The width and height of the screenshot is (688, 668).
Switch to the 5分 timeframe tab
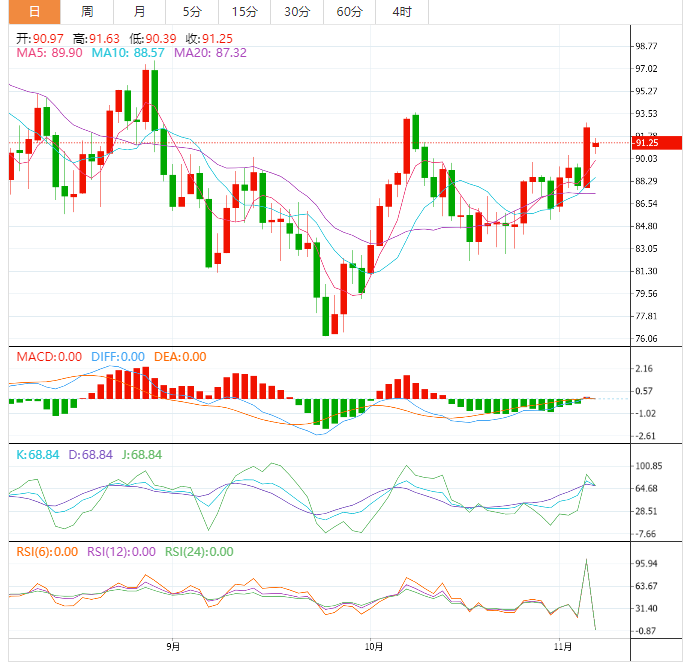192,12
